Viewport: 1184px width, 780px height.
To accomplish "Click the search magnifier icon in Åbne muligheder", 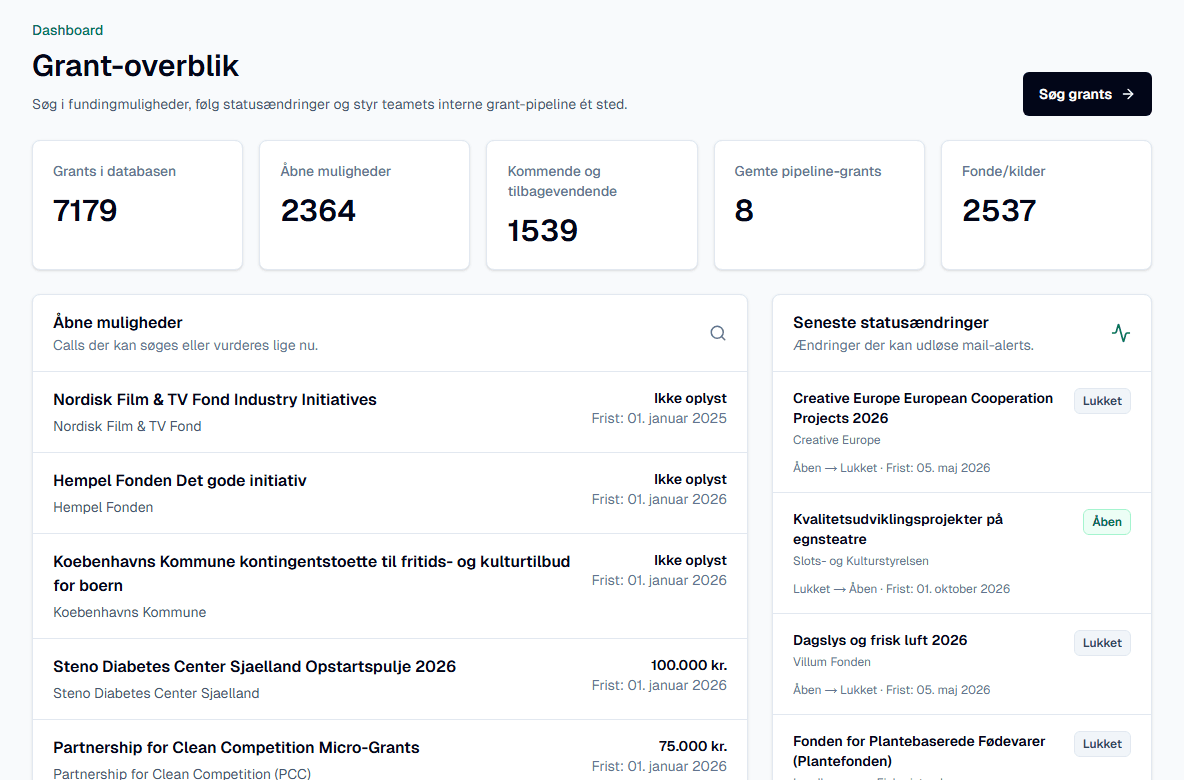I will point(717,333).
